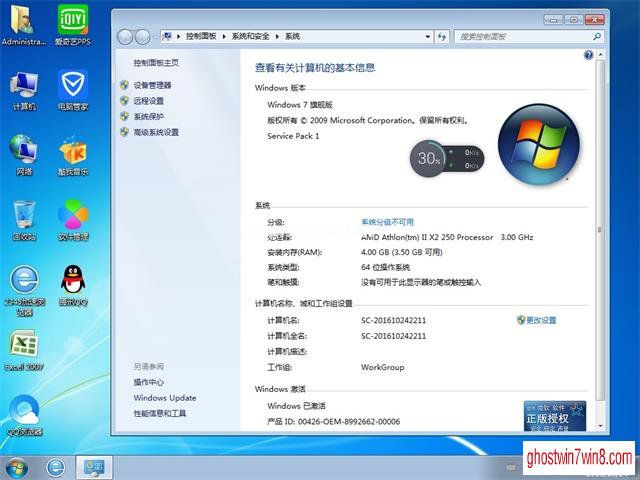
Task: Launch iQIYI PPS desktop icon
Action: tap(73, 25)
